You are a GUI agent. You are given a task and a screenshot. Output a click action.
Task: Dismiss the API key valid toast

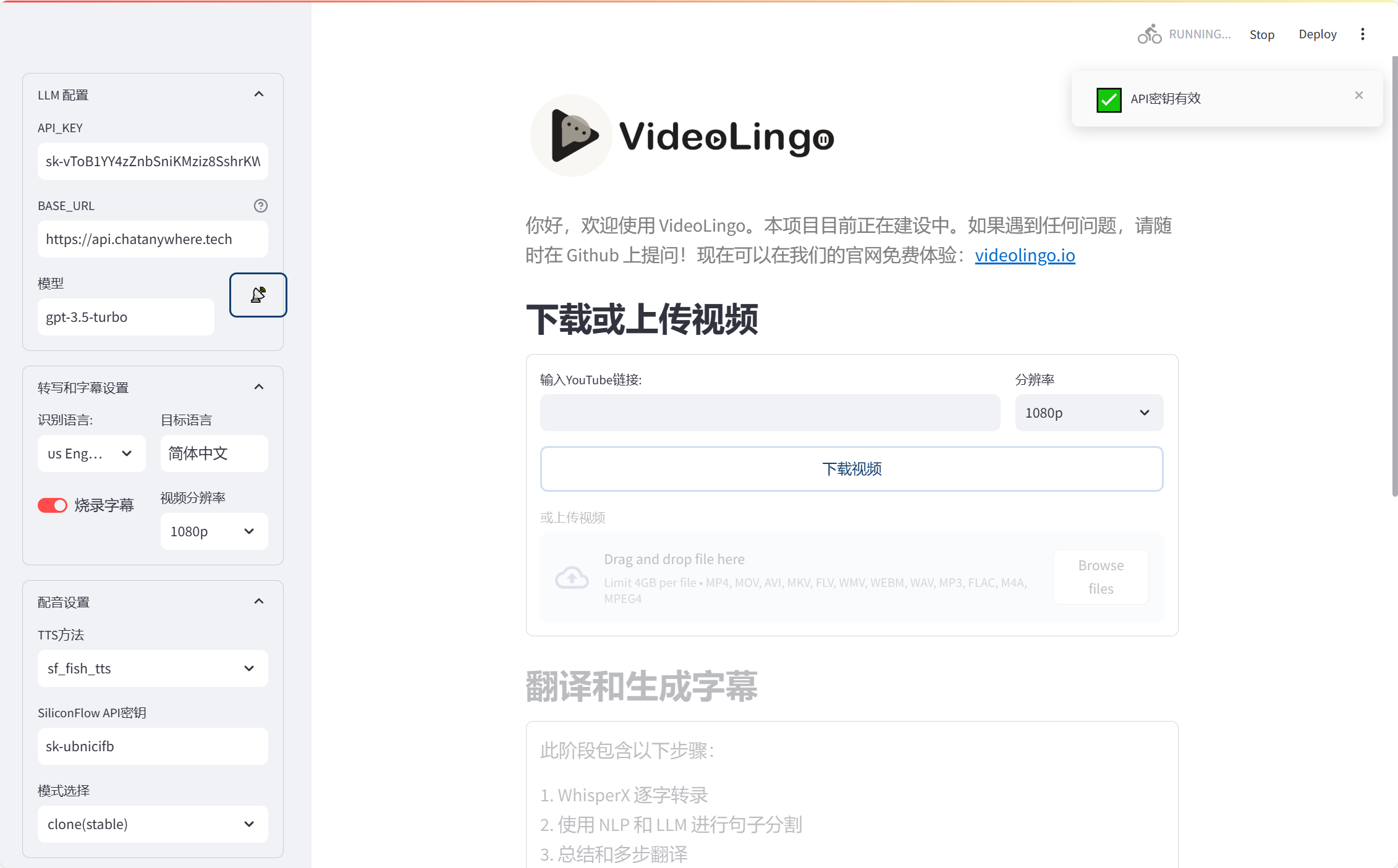[1358, 95]
